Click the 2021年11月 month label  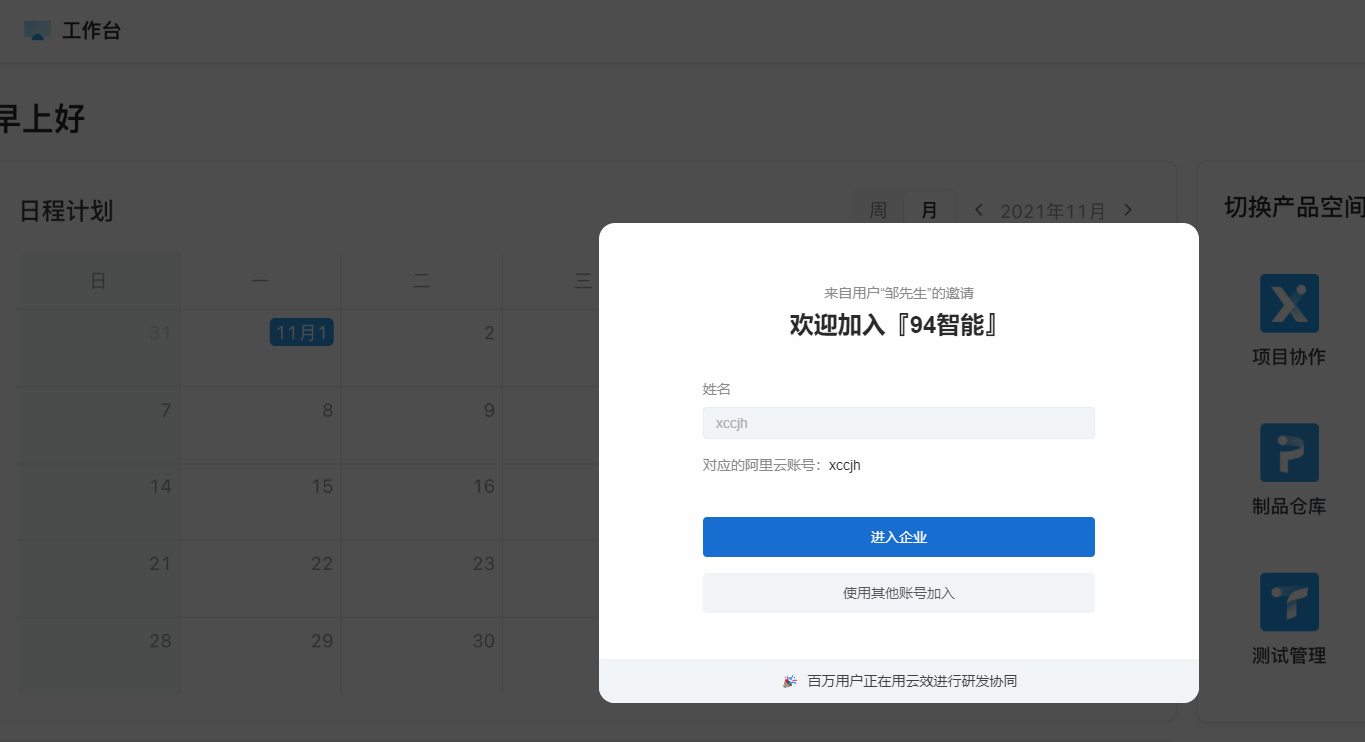point(1053,211)
